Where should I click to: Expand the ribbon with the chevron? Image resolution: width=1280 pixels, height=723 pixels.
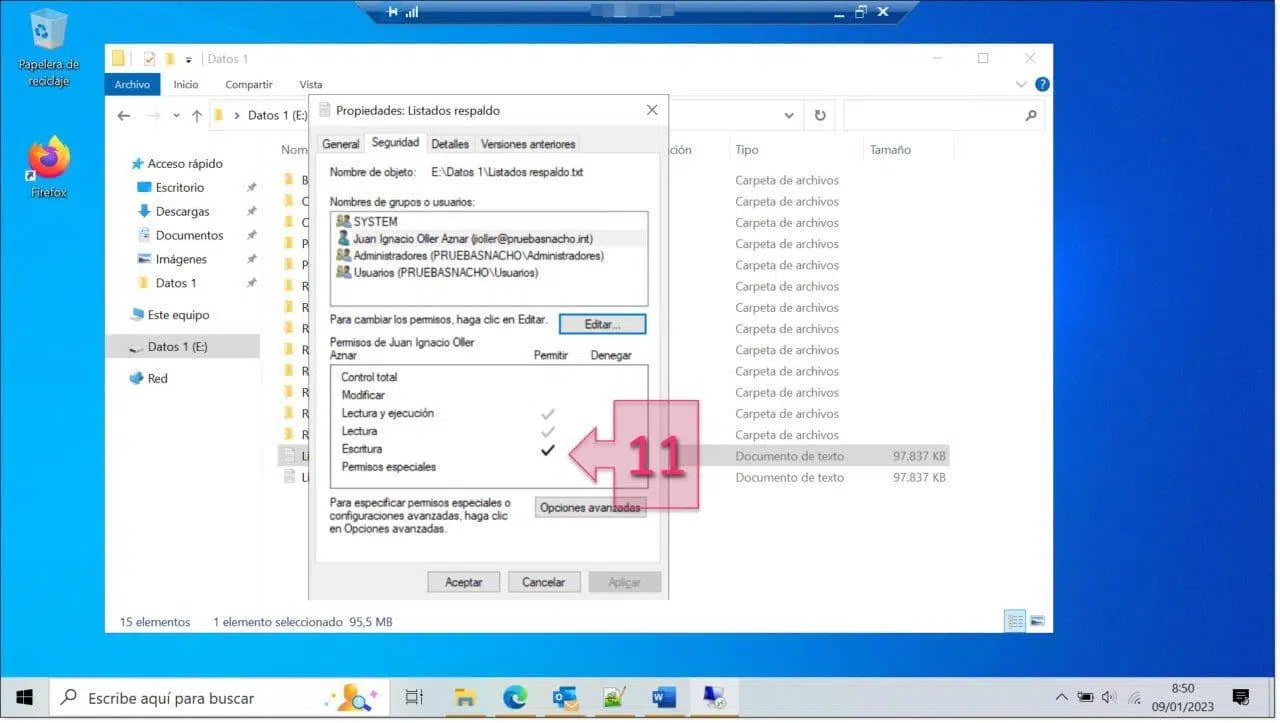click(1021, 85)
